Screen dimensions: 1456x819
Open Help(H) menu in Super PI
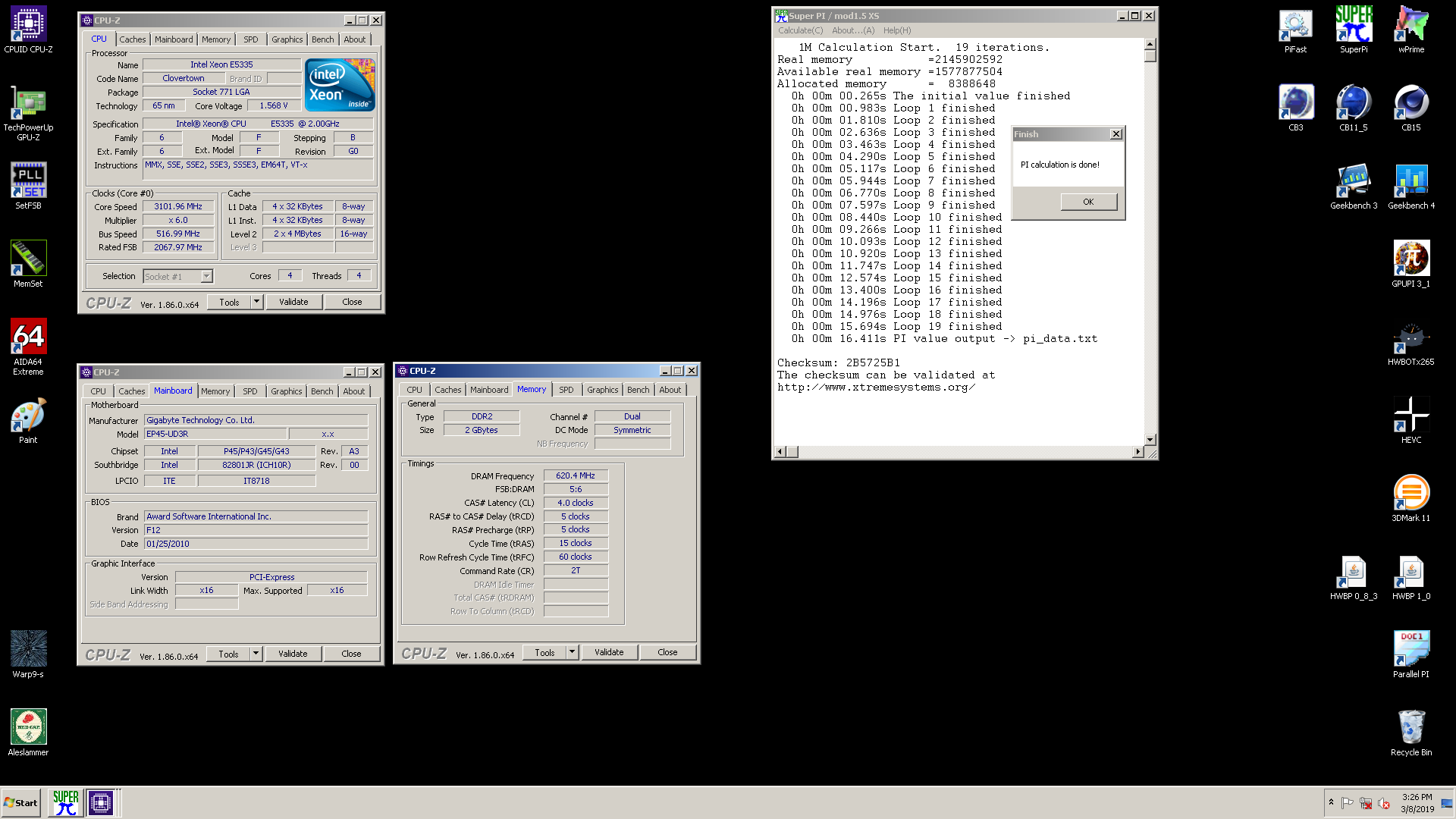click(x=897, y=30)
